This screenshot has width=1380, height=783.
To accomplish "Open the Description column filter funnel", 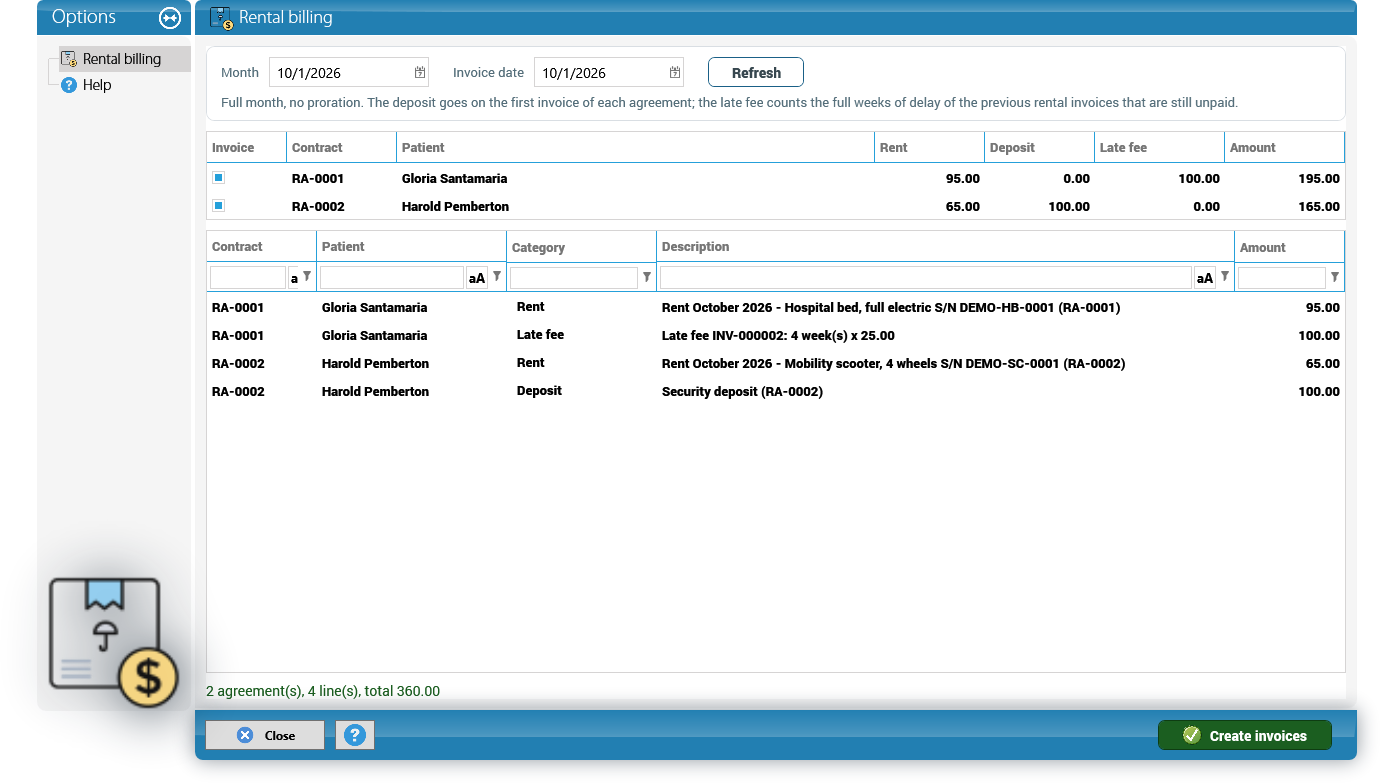I will coord(1225,277).
